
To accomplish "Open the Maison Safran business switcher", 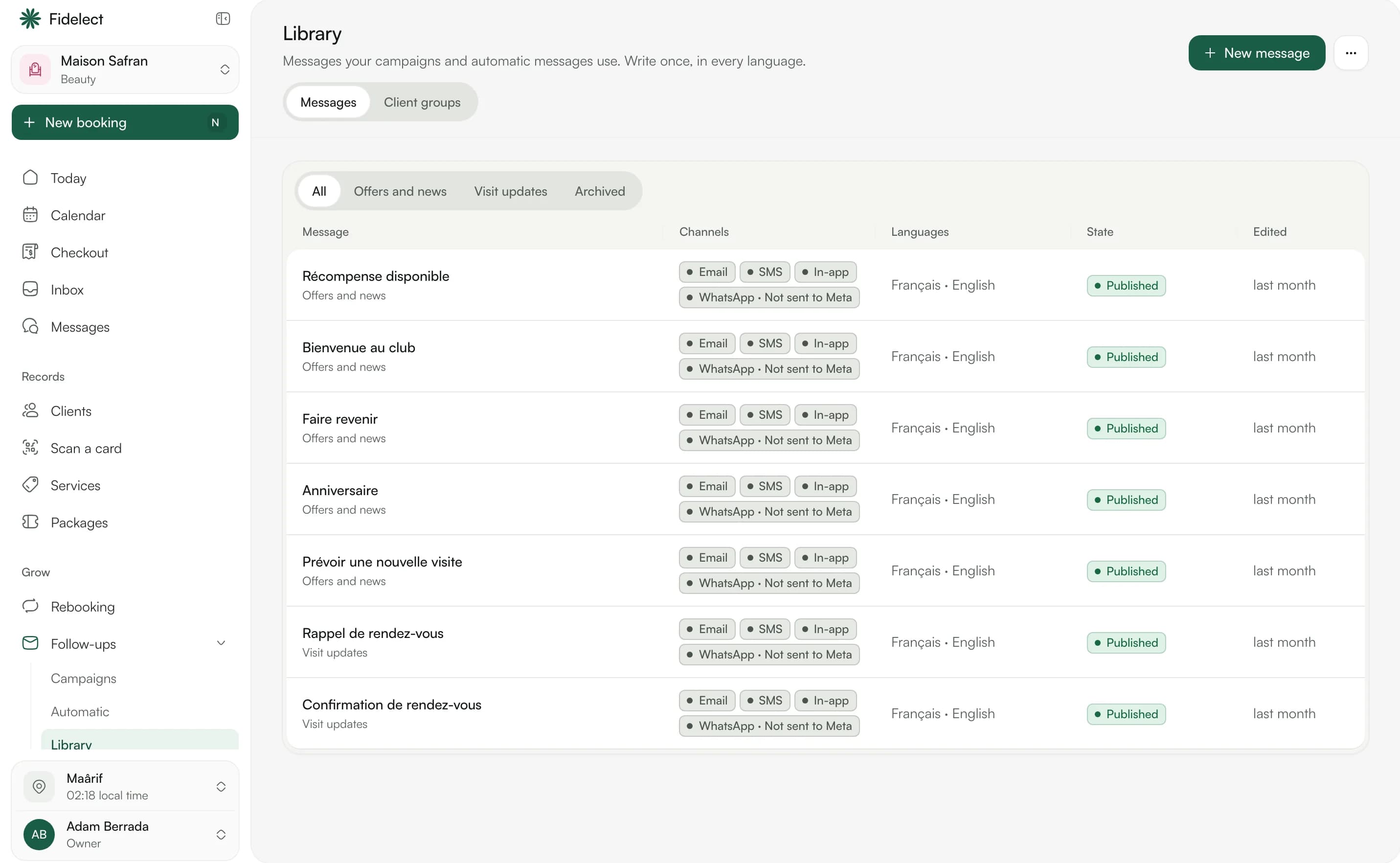I will pos(125,69).
